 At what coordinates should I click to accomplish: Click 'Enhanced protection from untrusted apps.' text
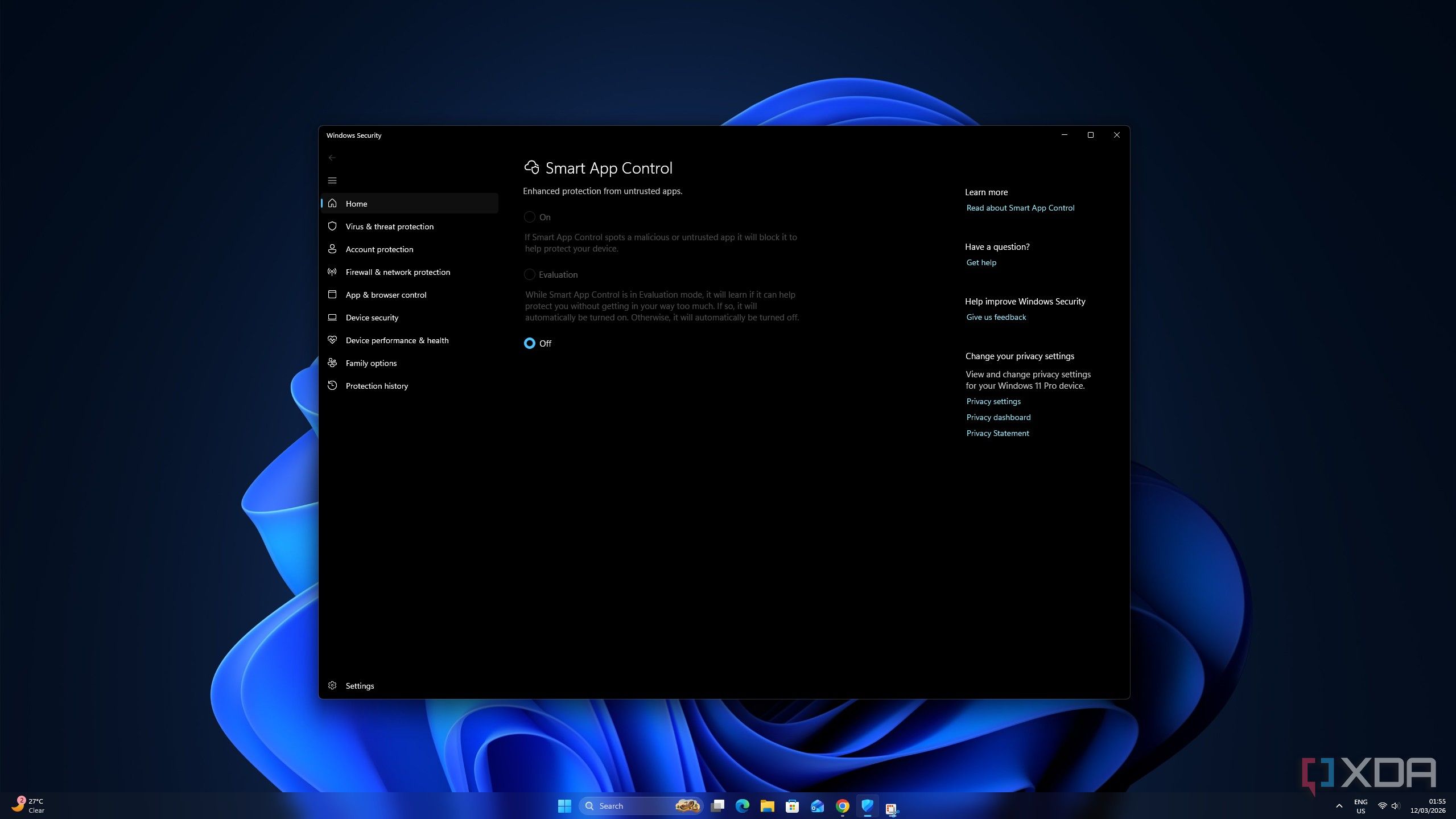coord(603,191)
